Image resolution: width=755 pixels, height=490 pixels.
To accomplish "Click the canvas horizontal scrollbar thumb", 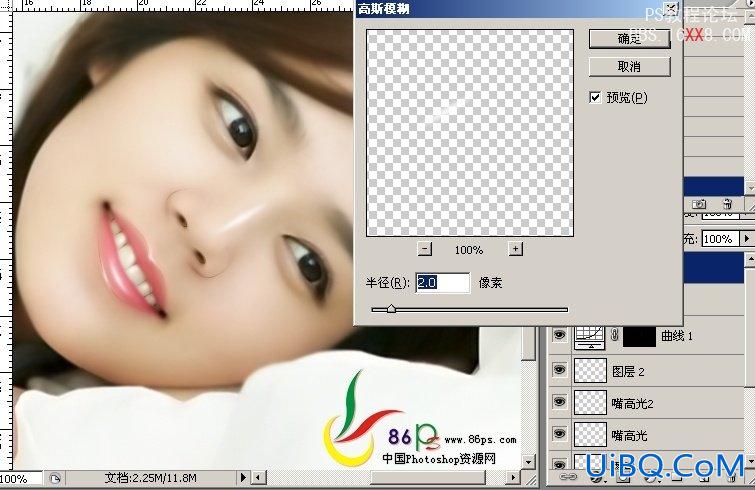I will [428, 477].
